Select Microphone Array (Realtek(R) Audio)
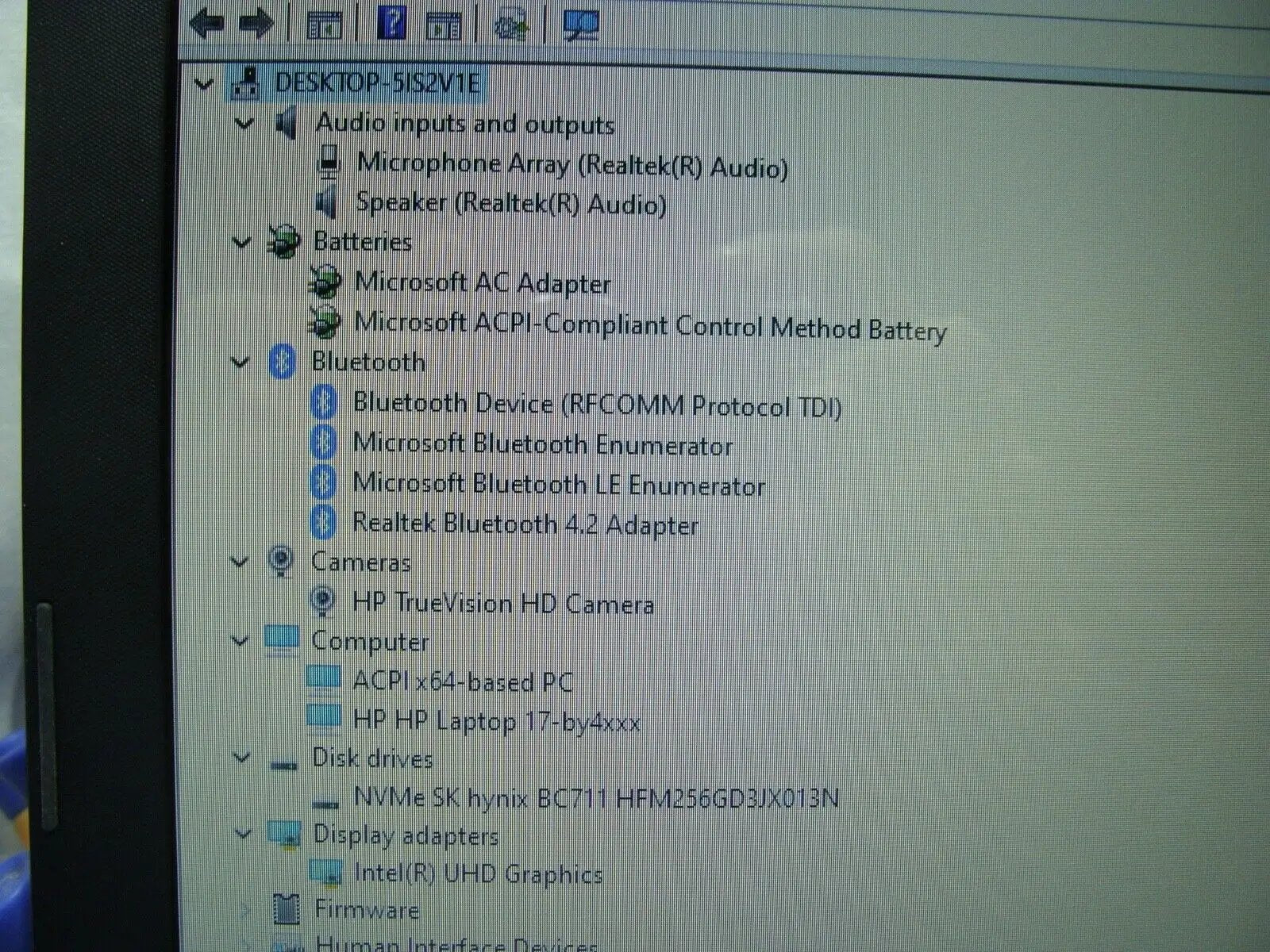Screen dimensions: 1270x952 [x=572, y=165]
